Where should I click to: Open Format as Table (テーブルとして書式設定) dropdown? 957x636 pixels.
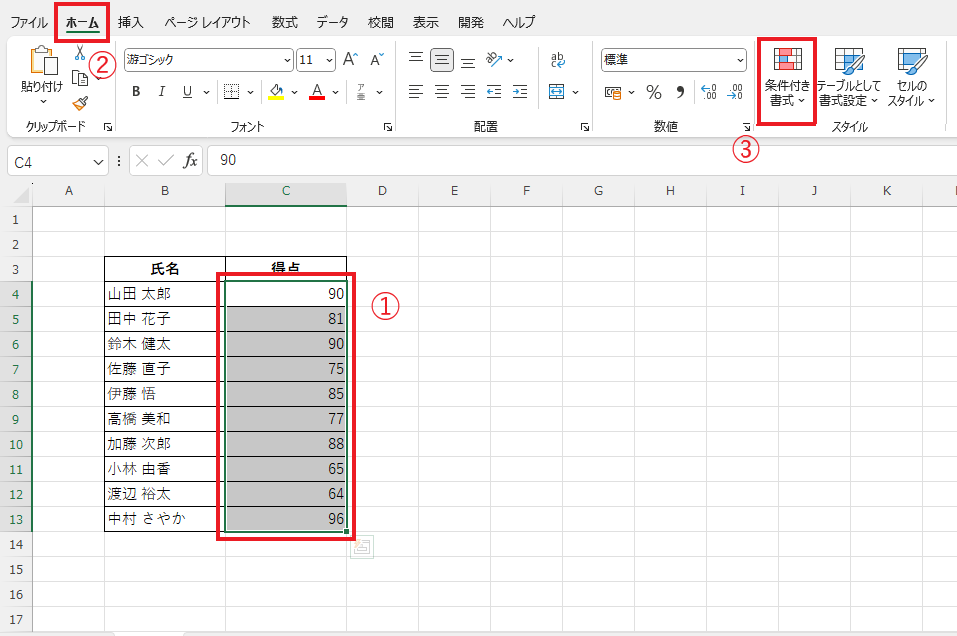click(848, 76)
